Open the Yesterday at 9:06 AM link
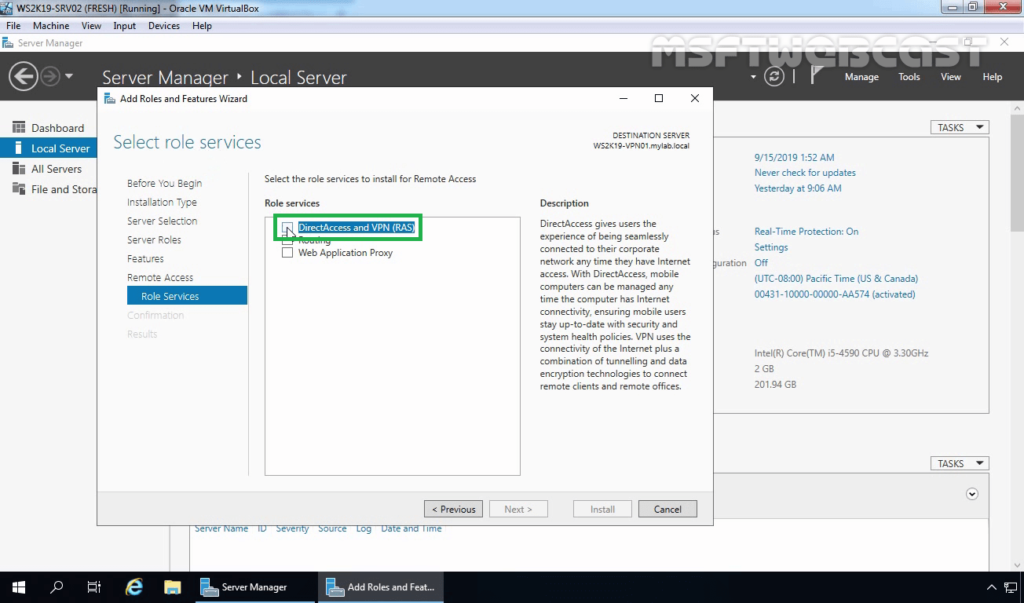Screen dimensions: 1024x603 coord(797,188)
